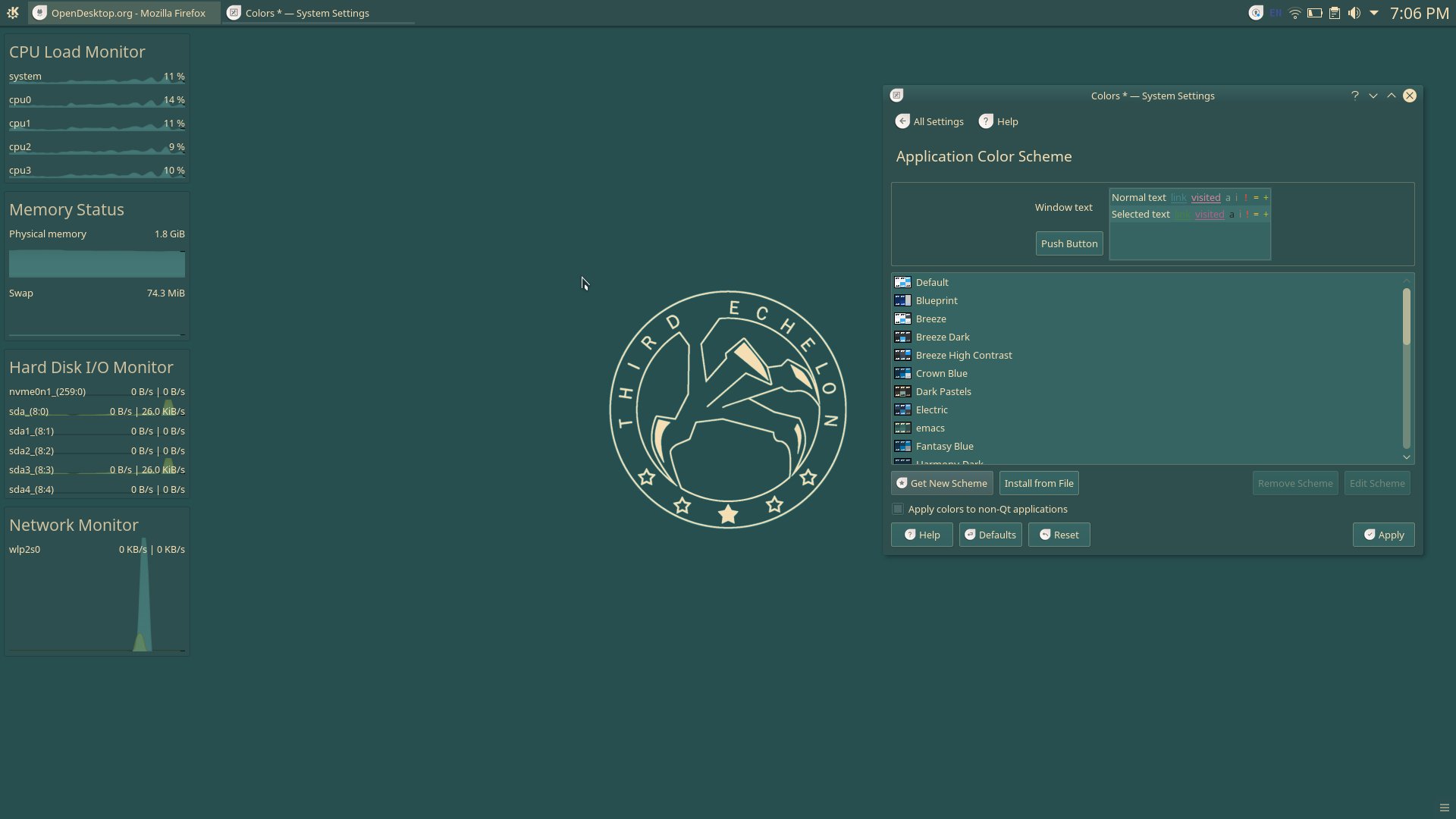
Task: Select the Breeze Dark color scheme
Action: click(1148, 337)
